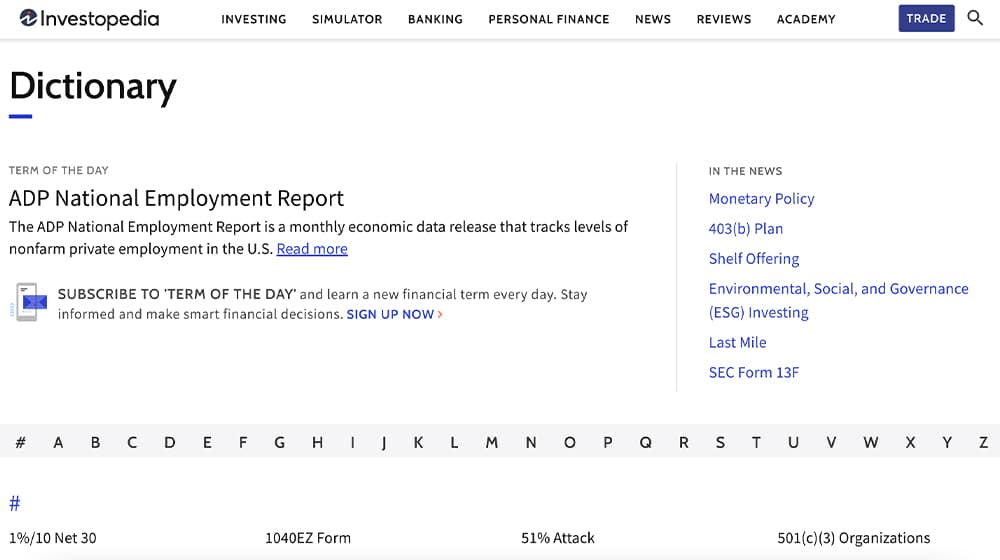Open the 1%/10 Net 30 term
Image resolution: width=1000 pixels, height=560 pixels.
(53, 538)
